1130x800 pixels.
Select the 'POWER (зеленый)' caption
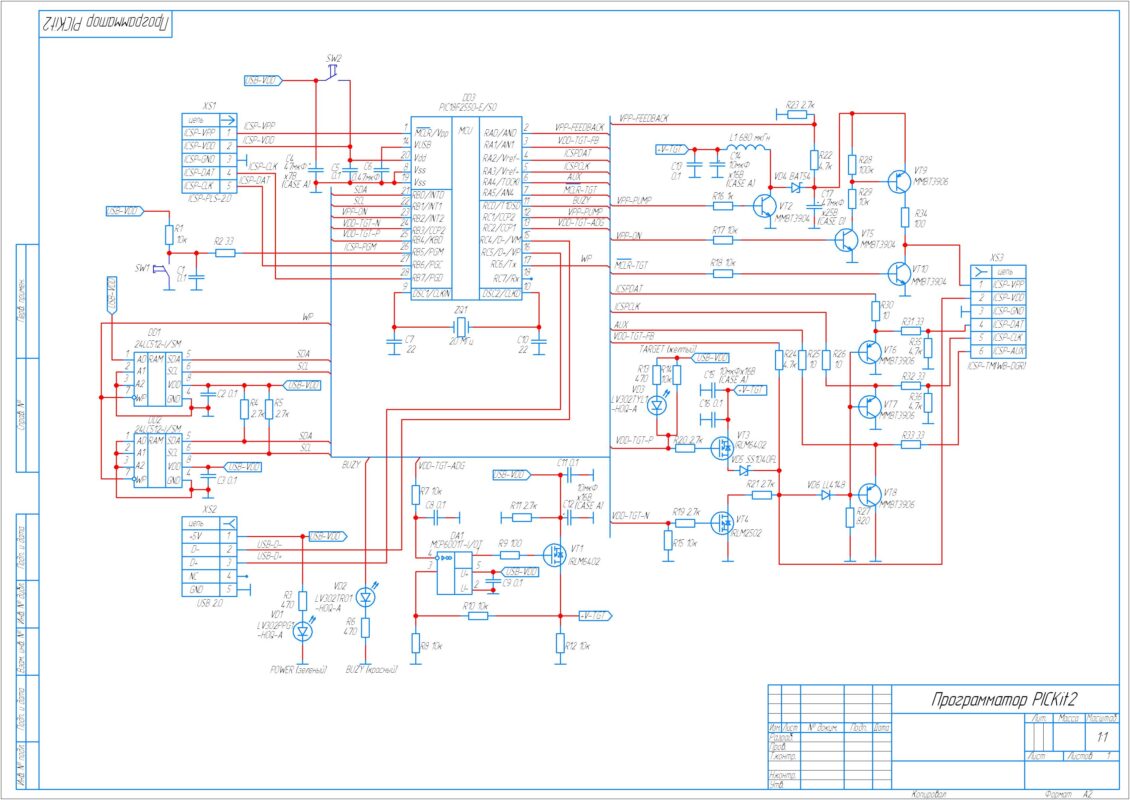pyautogui.click(x=298, y=670)
